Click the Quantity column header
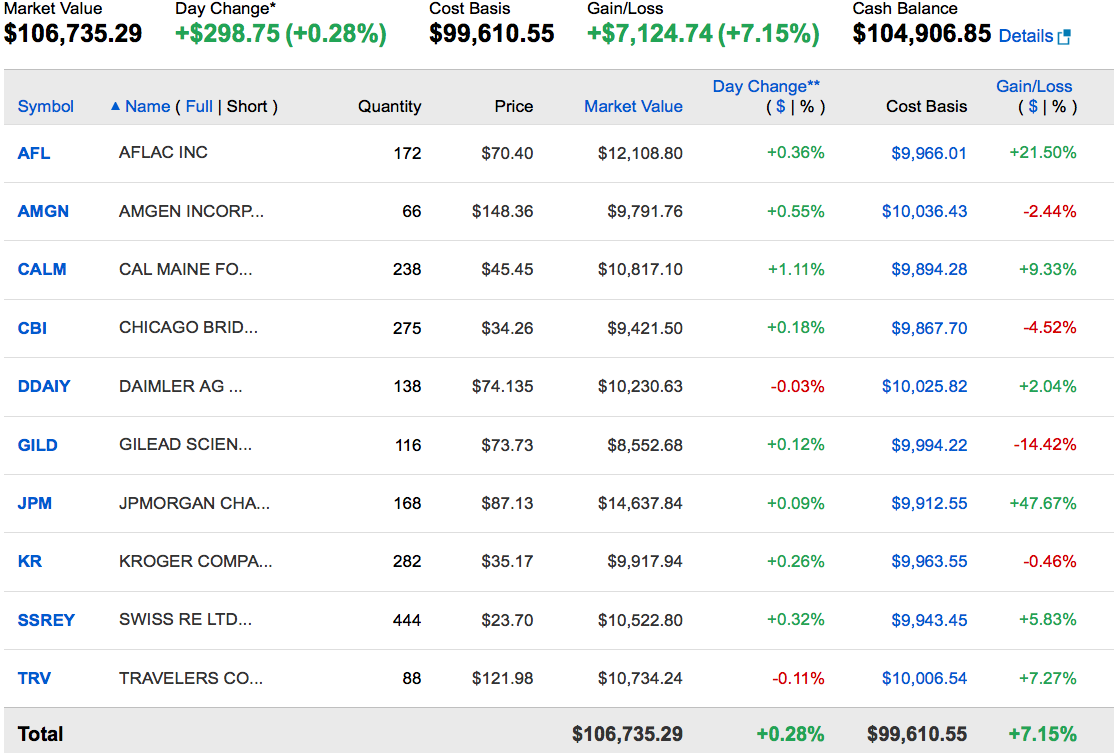Viewport: 1114px width, 753px height. [x=389, y=107]
